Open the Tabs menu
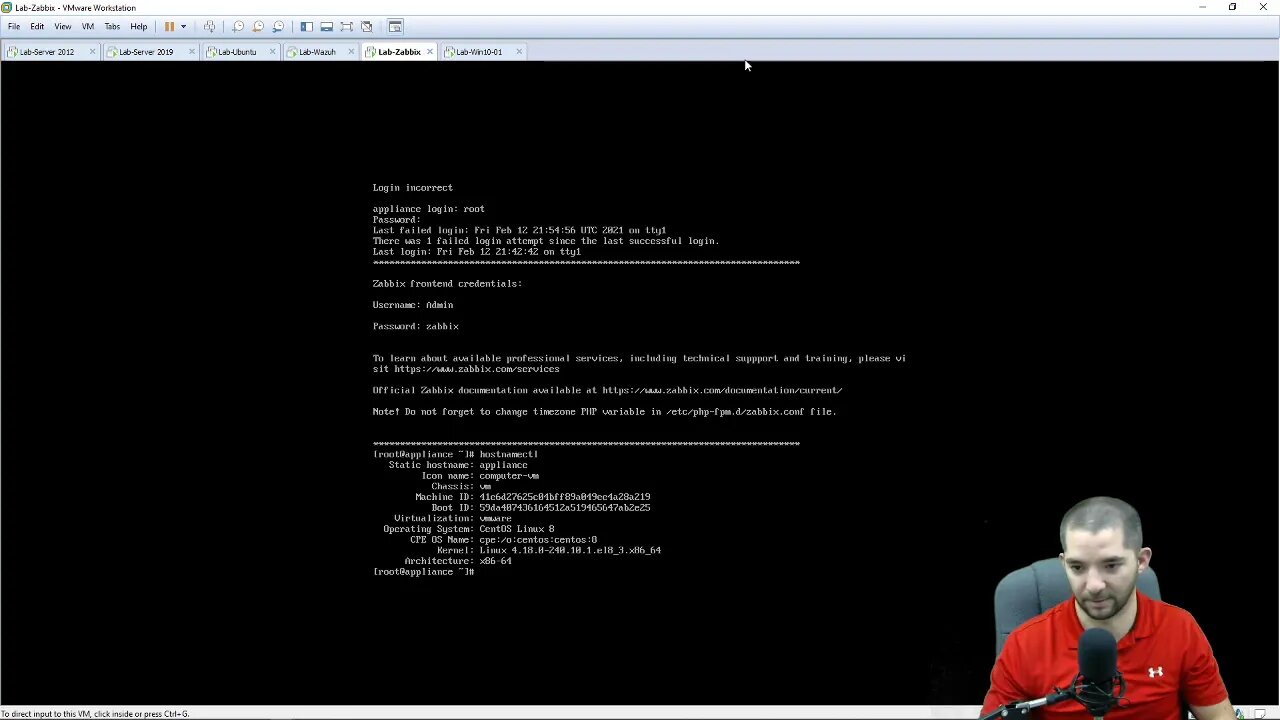This screenshot has width=1280, height=720. coord(112,27)
